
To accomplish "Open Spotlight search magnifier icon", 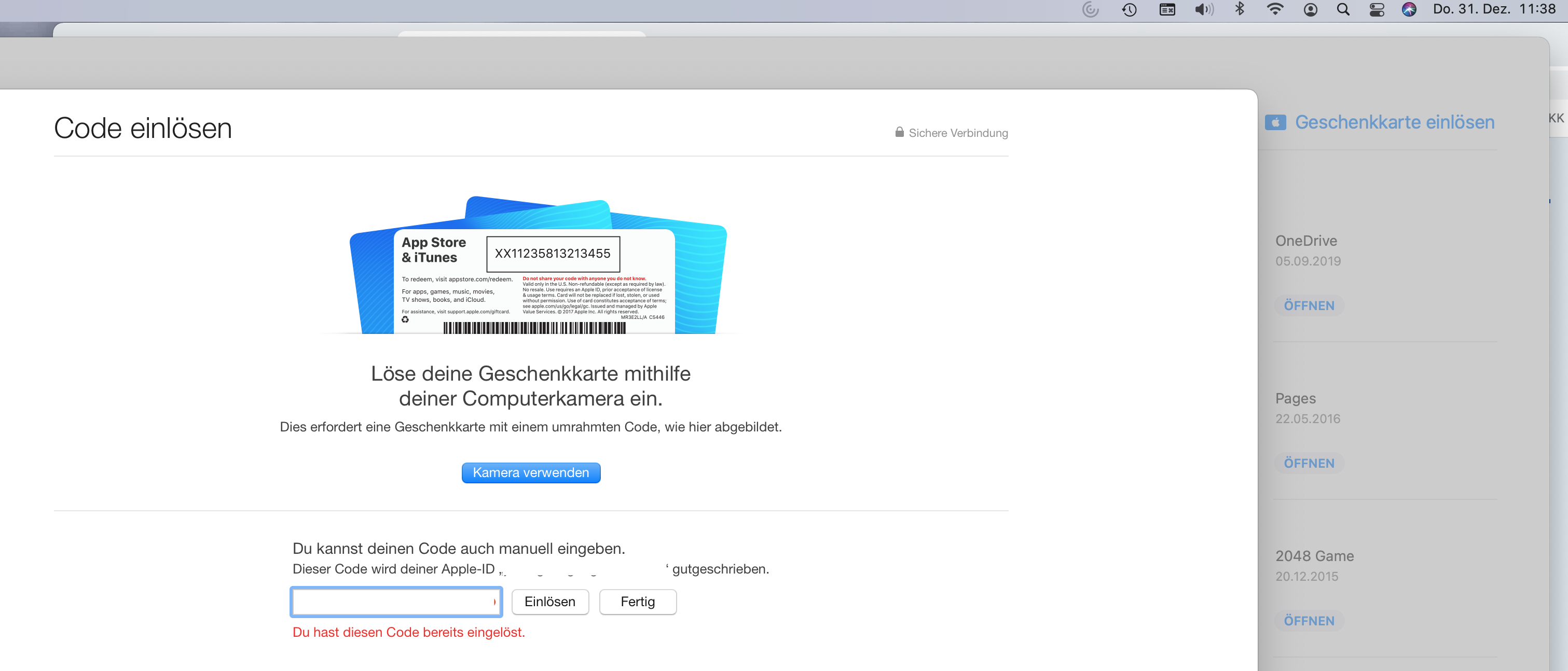I will pos(1343,10).
